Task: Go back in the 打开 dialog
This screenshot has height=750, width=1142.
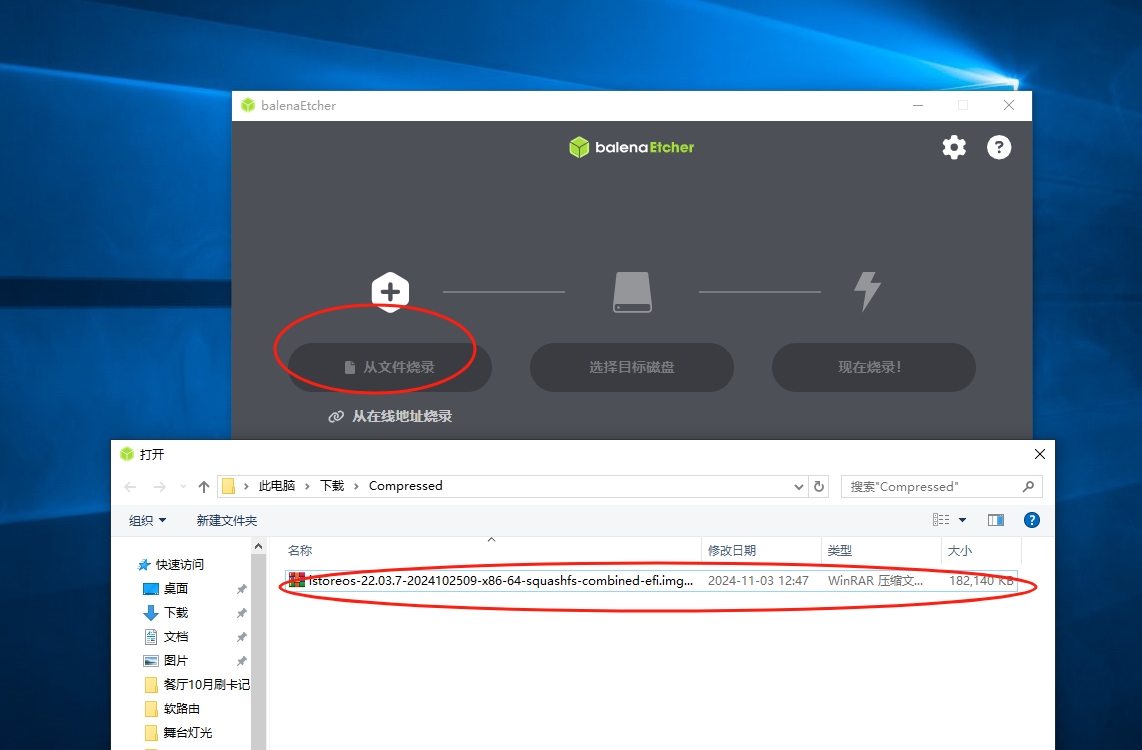Action: coord(130,486)
